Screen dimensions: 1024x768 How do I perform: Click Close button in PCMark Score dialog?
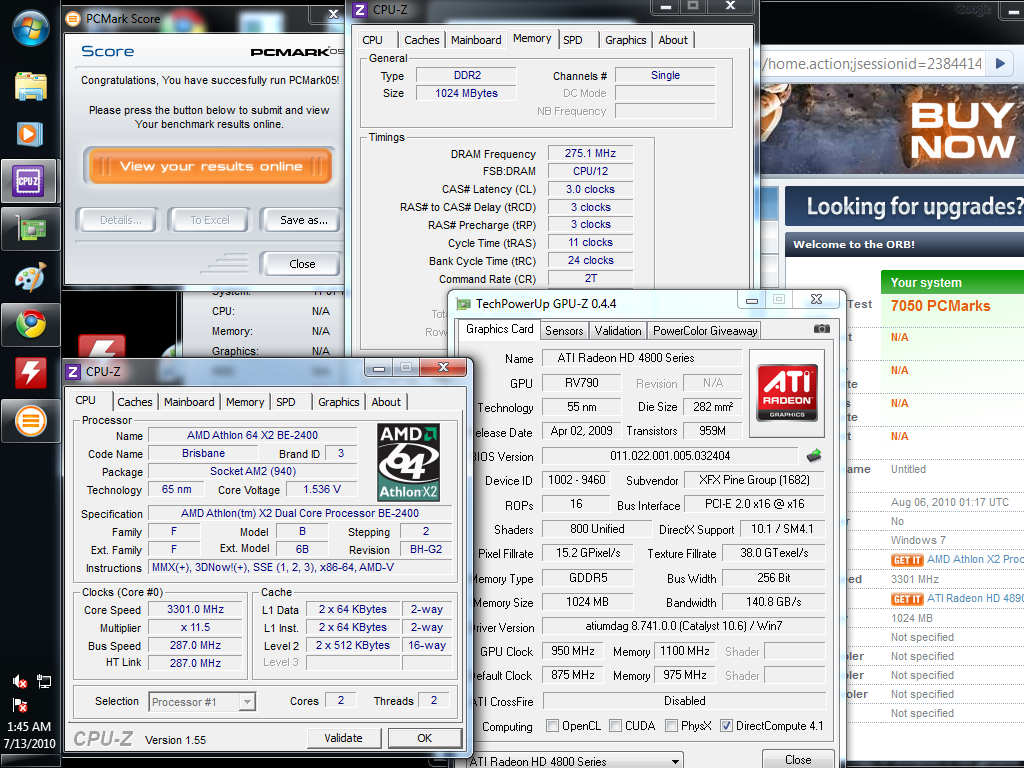pyautogui.click(x=302, y=264)
